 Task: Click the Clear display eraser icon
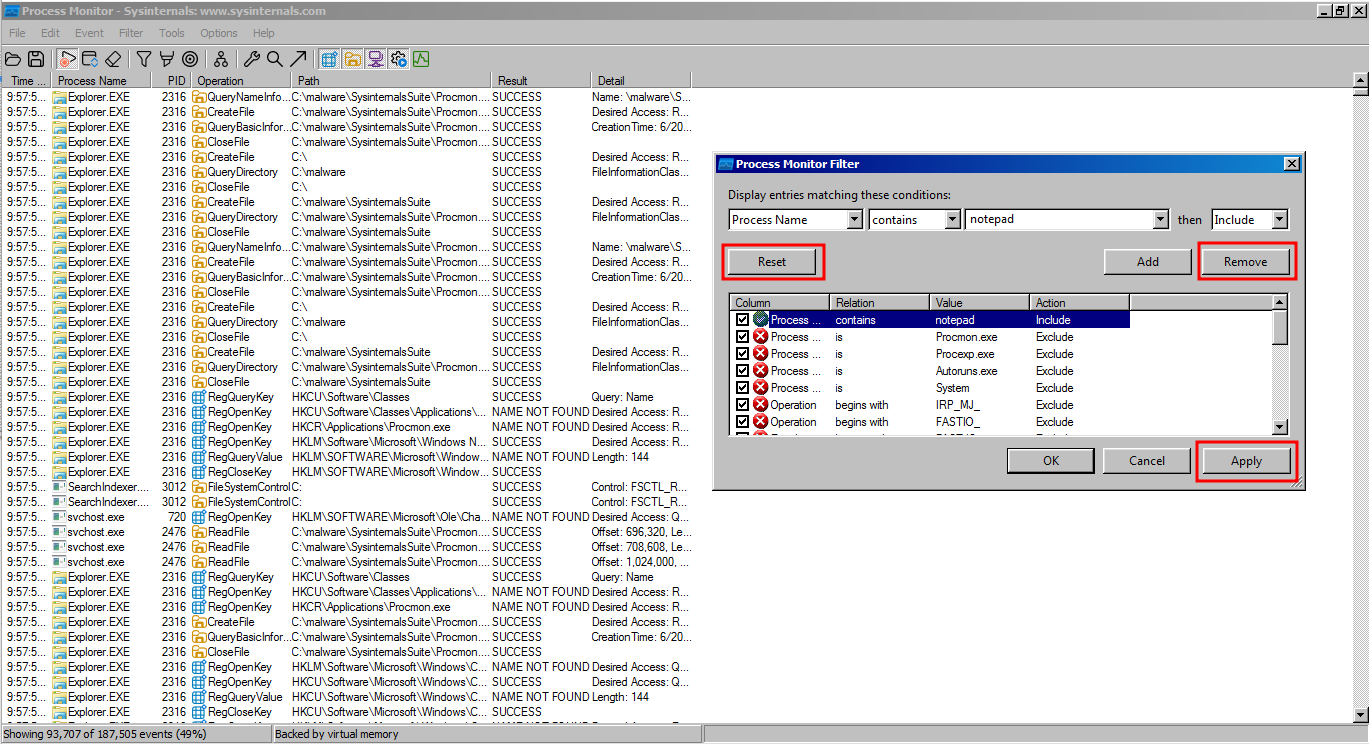tap(113, 59)
